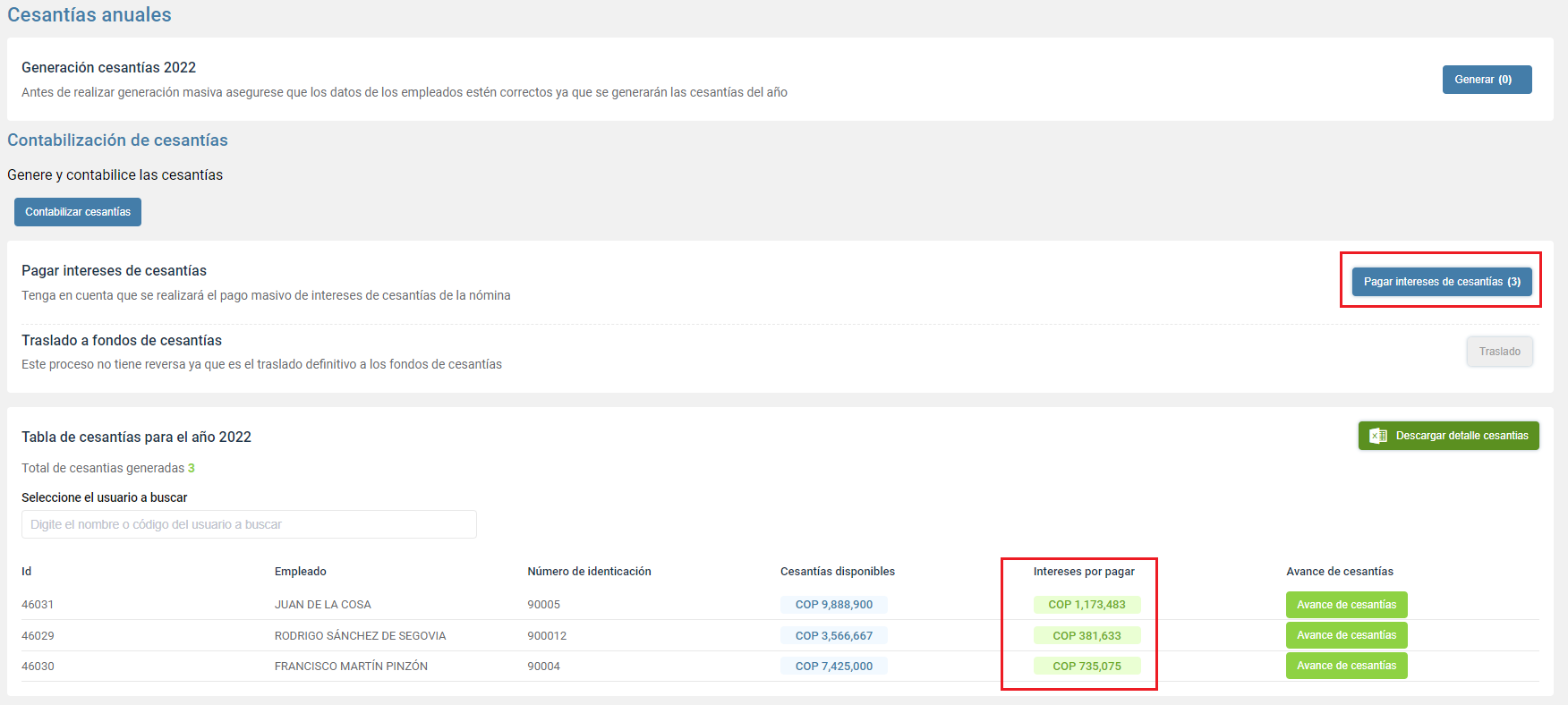Select employee FRANCISCO MARTÍN PINZÓN
The height and width of the screenshot is (705, 1568).
[x=351, y=667]
